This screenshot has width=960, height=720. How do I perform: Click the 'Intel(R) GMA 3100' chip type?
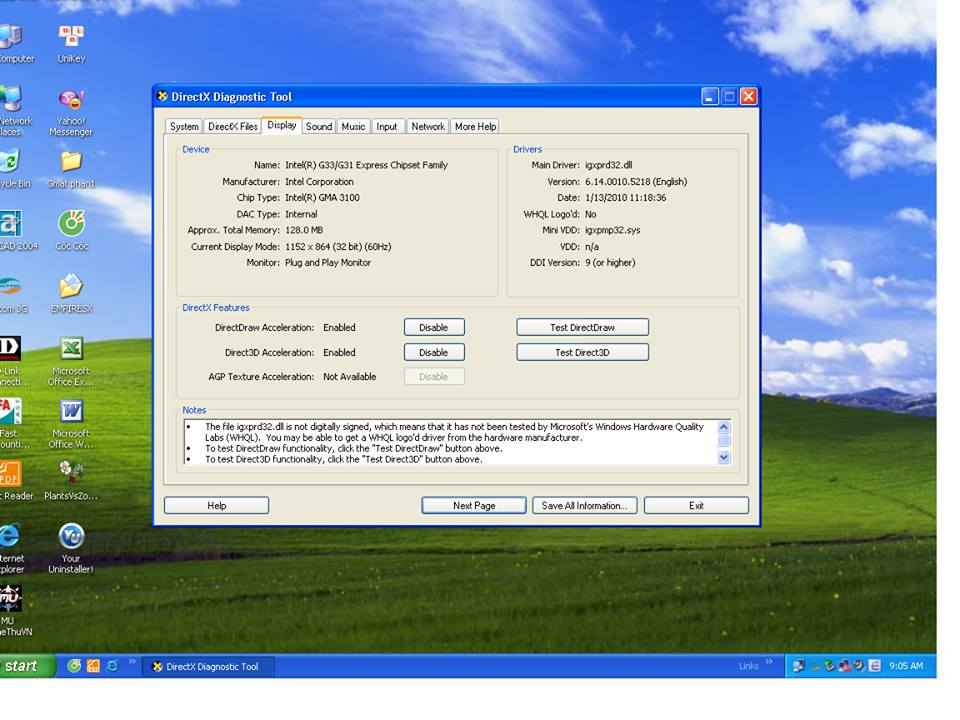tap(322, 198)
